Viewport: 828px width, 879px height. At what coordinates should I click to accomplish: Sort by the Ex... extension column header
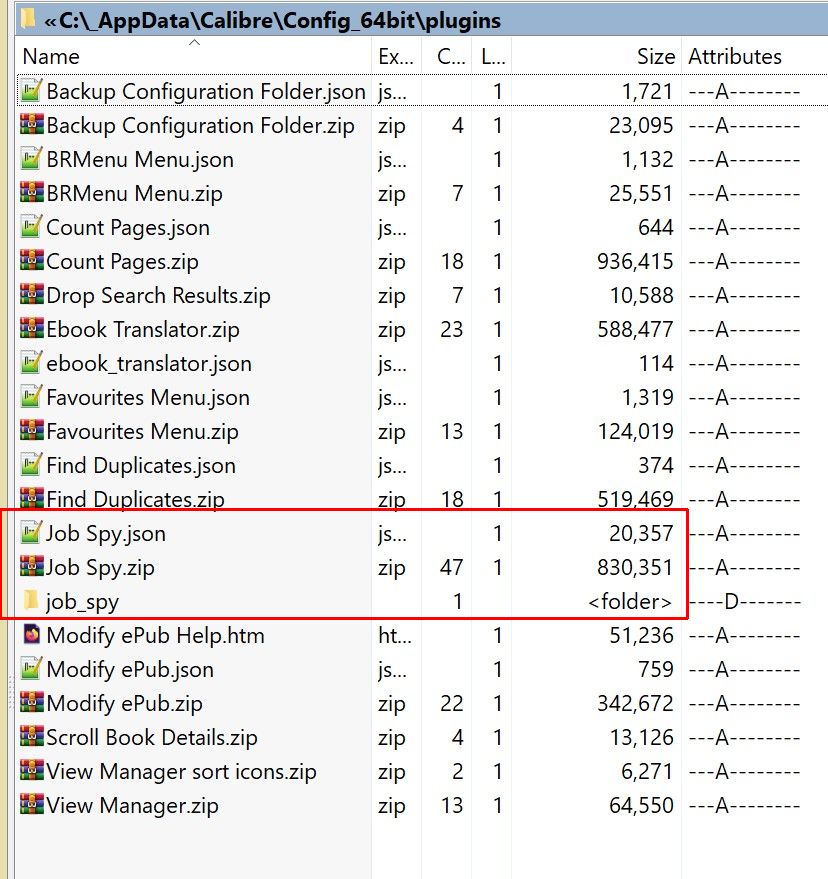[x=396, y=57]
